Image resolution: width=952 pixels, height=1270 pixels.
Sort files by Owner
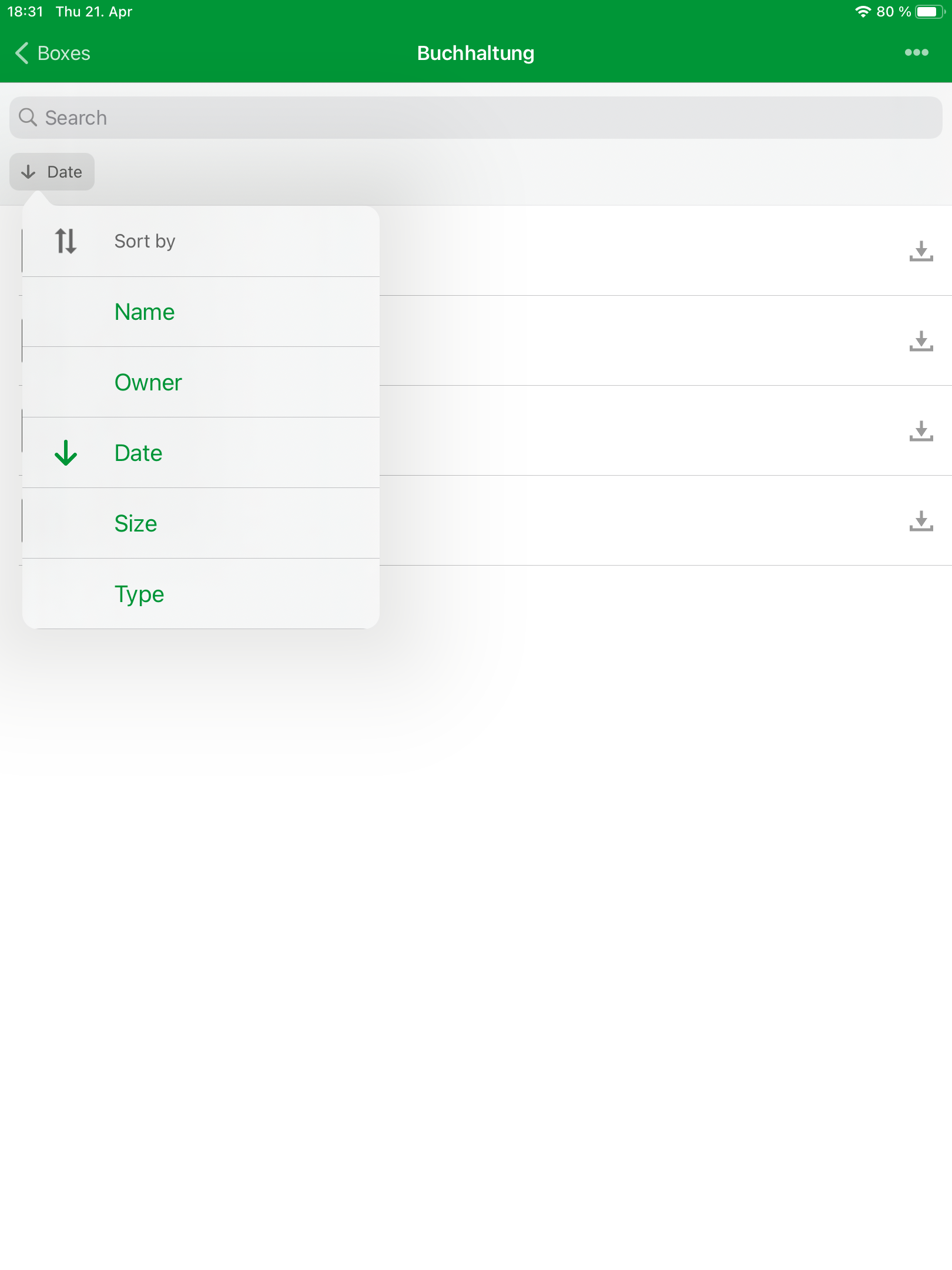point(201,382)
